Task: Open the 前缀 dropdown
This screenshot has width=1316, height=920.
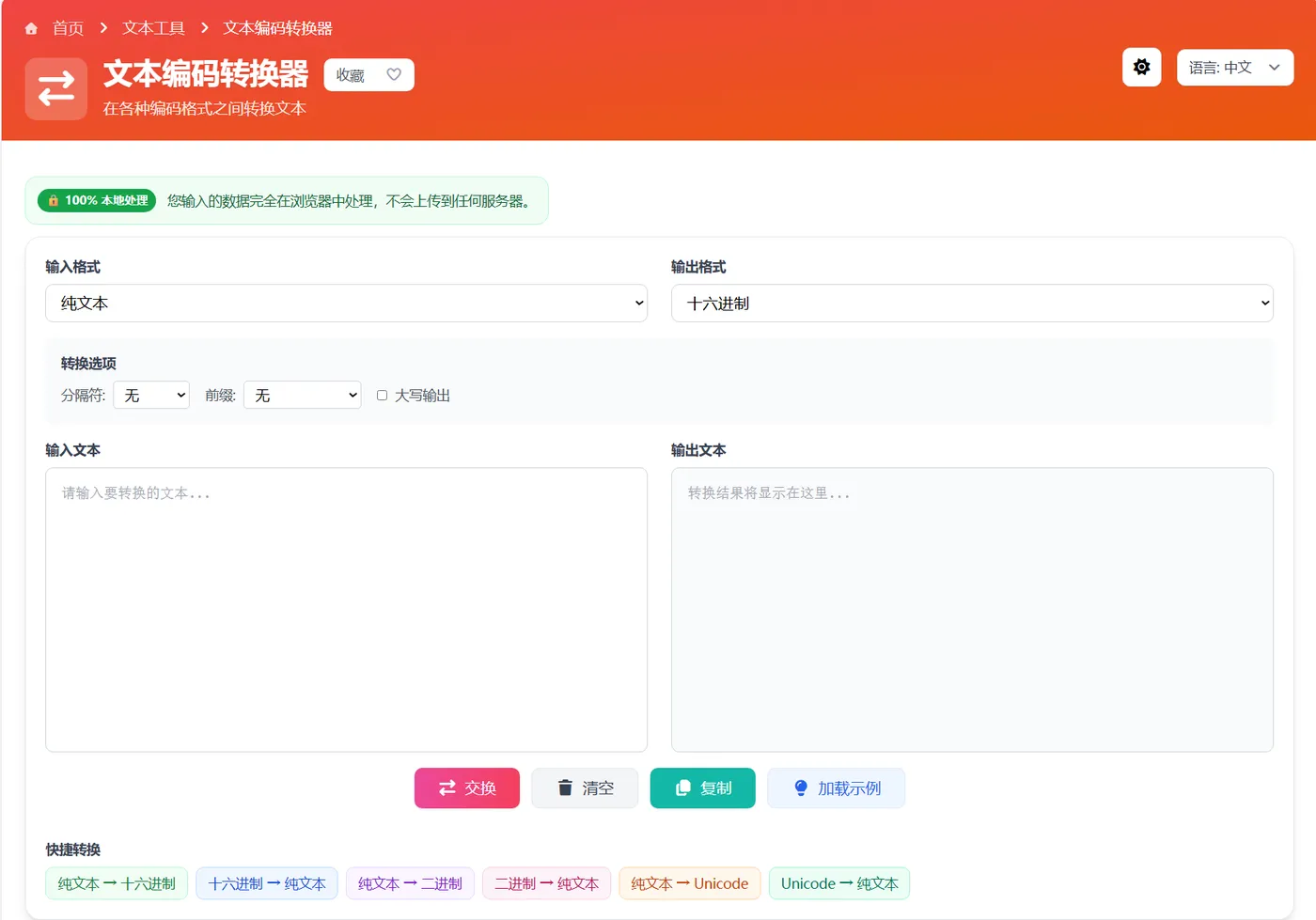Action: point(302,395)
